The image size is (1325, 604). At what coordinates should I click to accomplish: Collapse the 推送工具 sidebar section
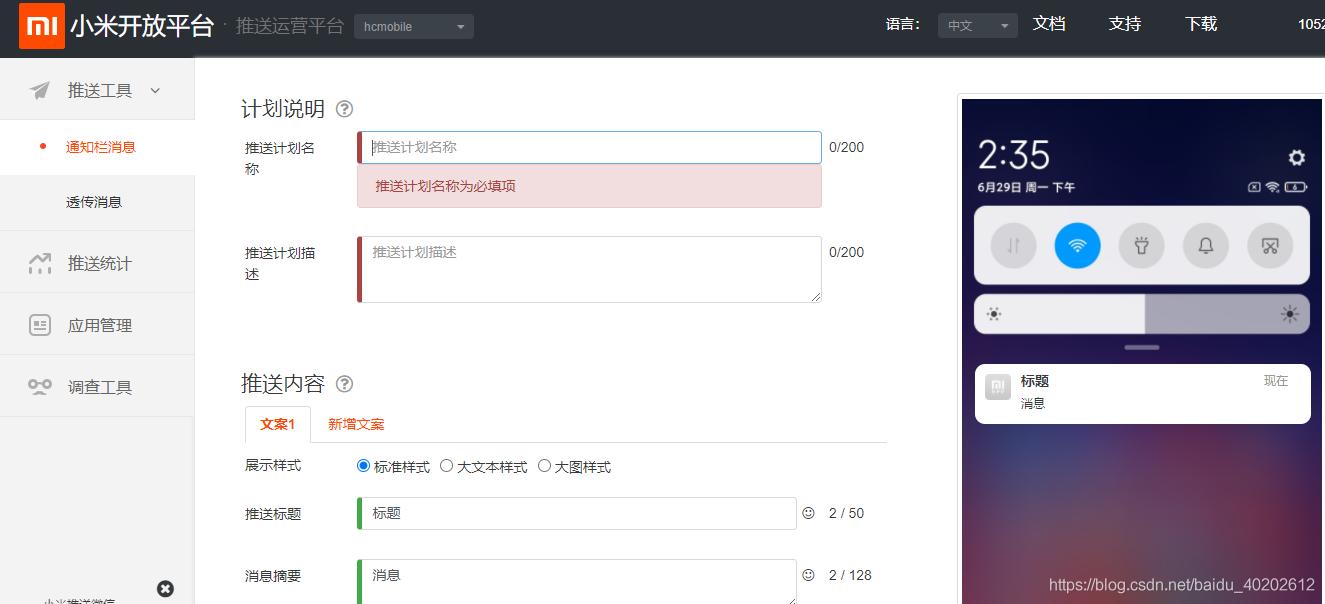pyautogui.click(x=155, y=89)
